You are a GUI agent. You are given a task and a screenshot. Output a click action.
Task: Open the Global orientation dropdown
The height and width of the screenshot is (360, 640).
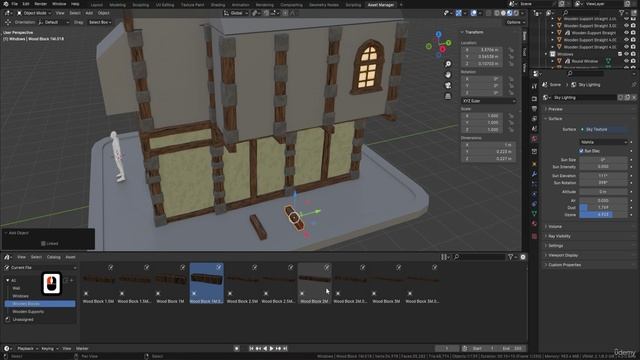[236, 13]
